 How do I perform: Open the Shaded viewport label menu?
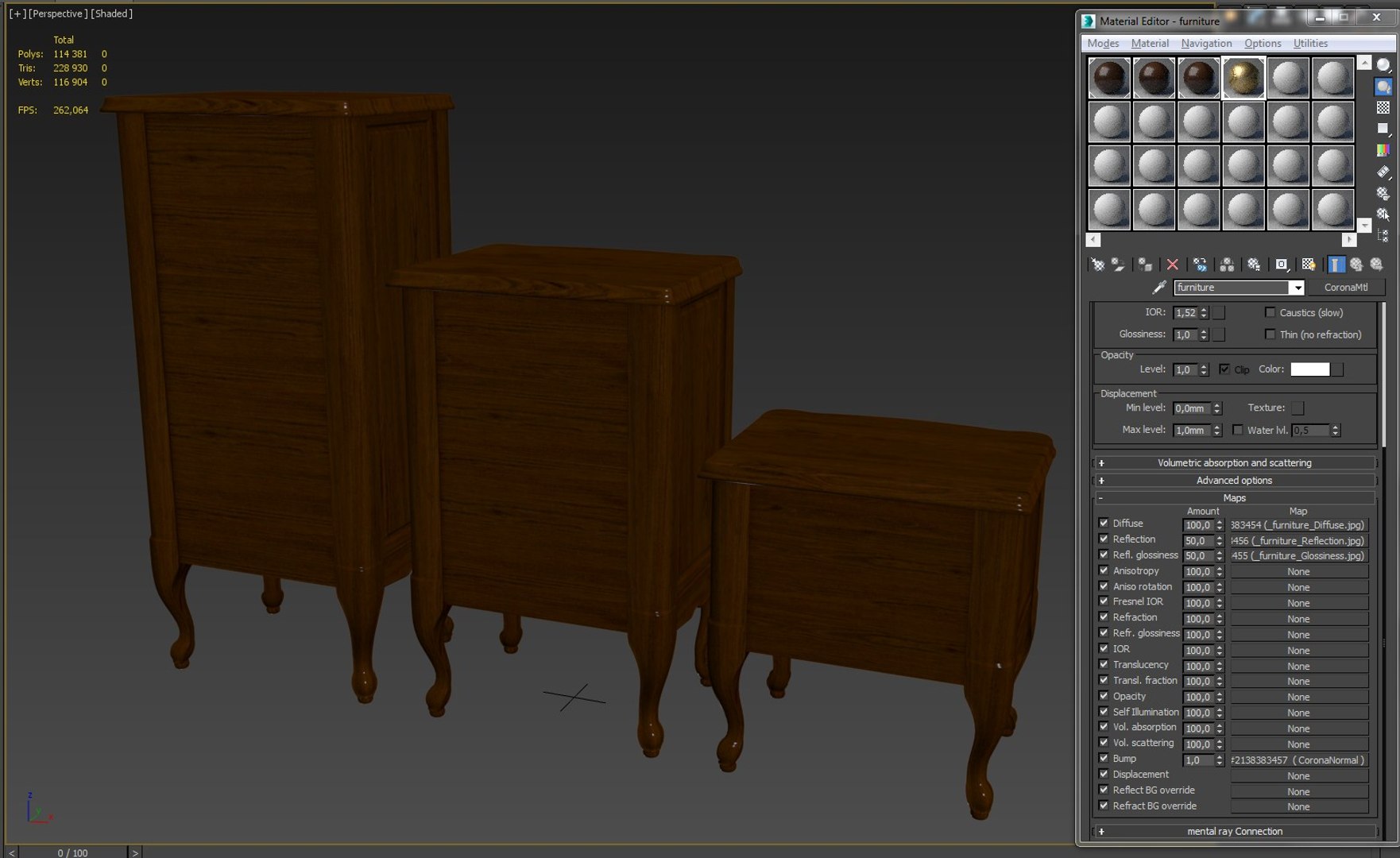(111, 14)
